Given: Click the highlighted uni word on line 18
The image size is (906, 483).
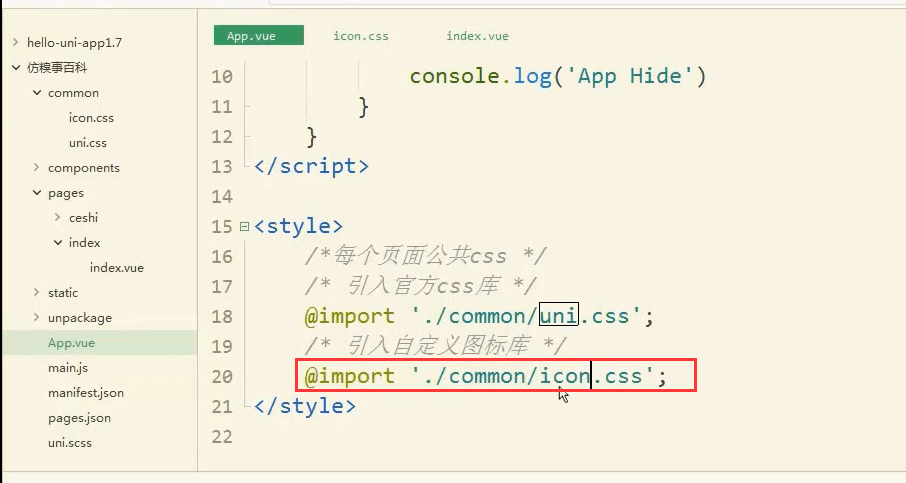Looking at the screenshot, I should tap(559, 316).
